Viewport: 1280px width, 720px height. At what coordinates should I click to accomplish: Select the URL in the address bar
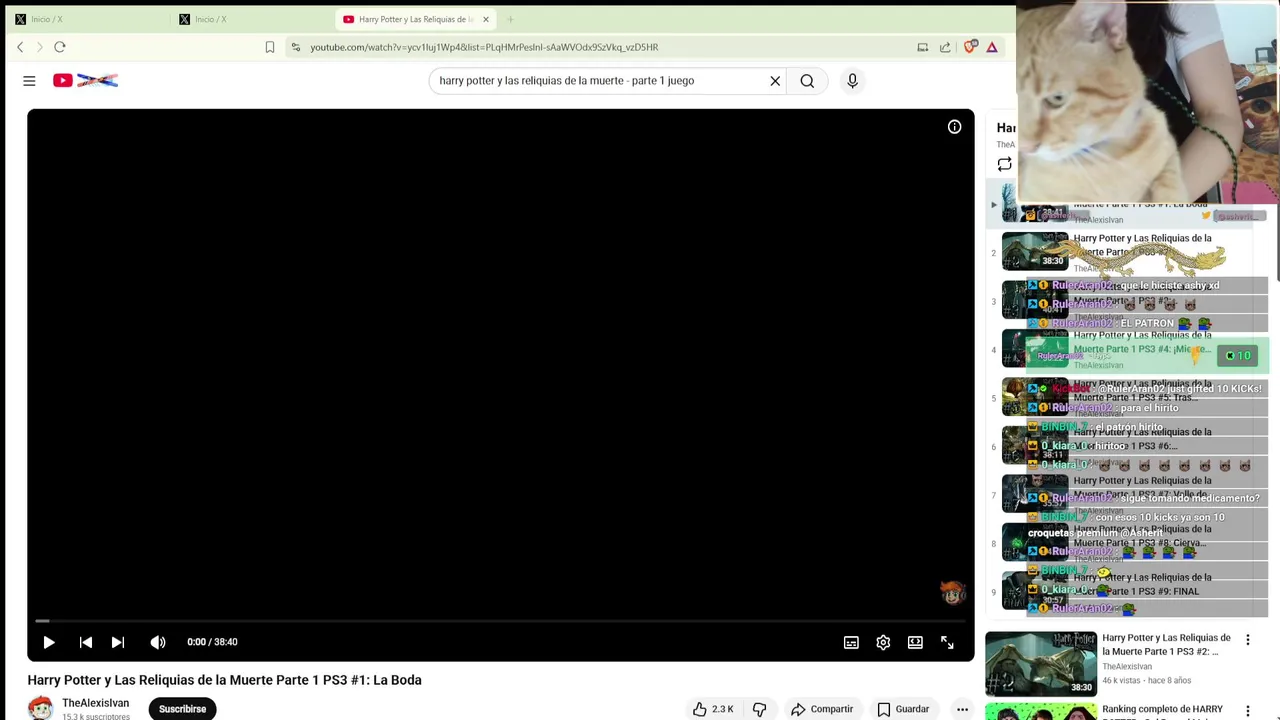tap(484, 47)
